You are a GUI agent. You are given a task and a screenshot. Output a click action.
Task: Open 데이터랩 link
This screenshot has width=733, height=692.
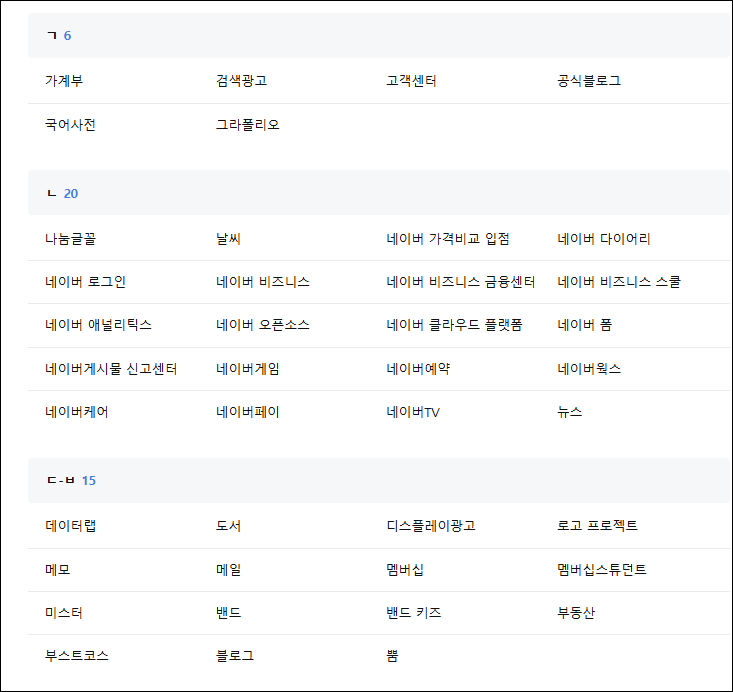pyautogui.click(x=70, y=526)
